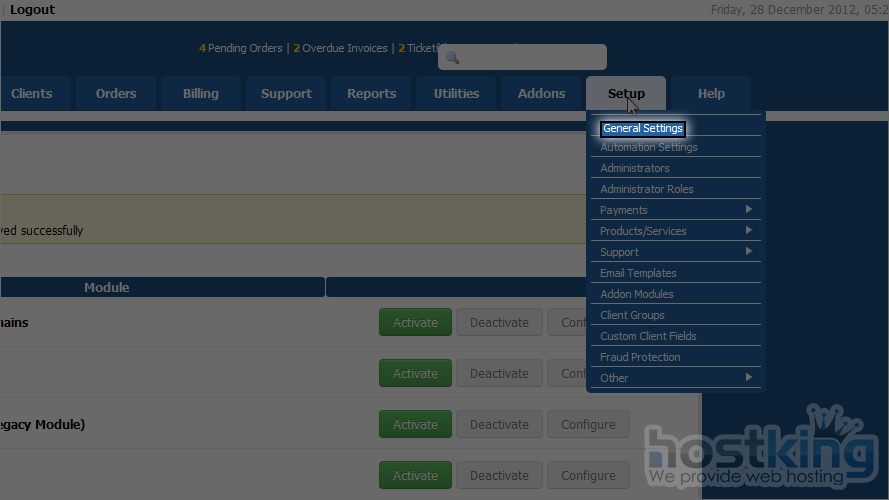Expand the Payments submenu arrow

749,210
